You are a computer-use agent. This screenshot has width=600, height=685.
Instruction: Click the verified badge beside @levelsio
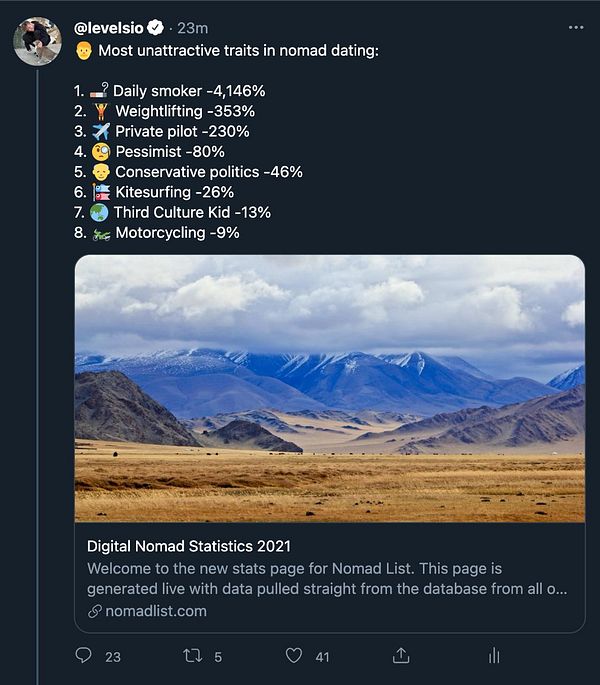pyautogui.click(x=160, y=28)
